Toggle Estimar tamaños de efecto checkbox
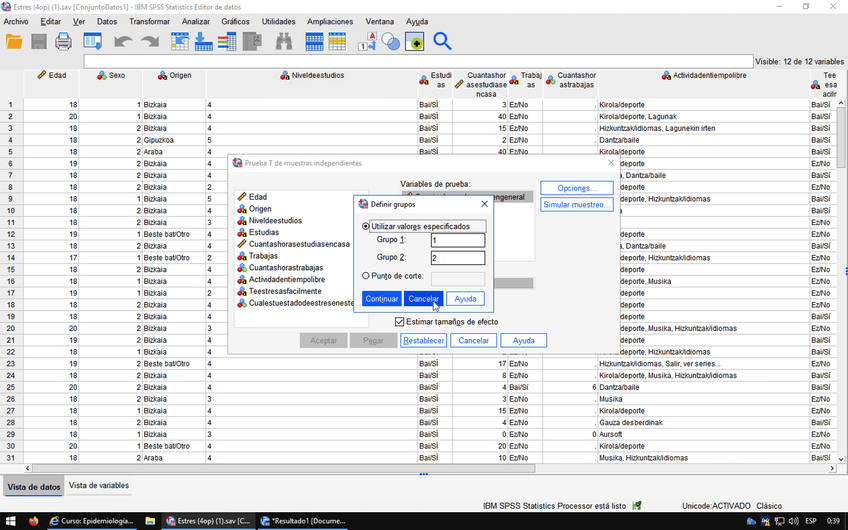 tap(400, 322)
